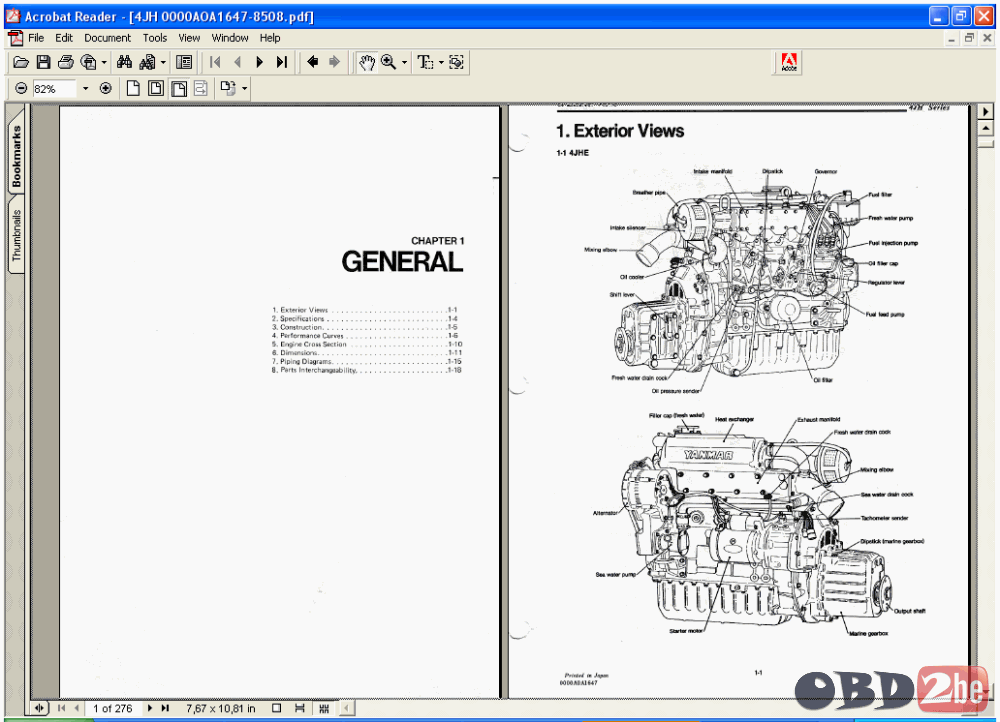Switch to Single Page layout in status bar

(x=276, y=708)
